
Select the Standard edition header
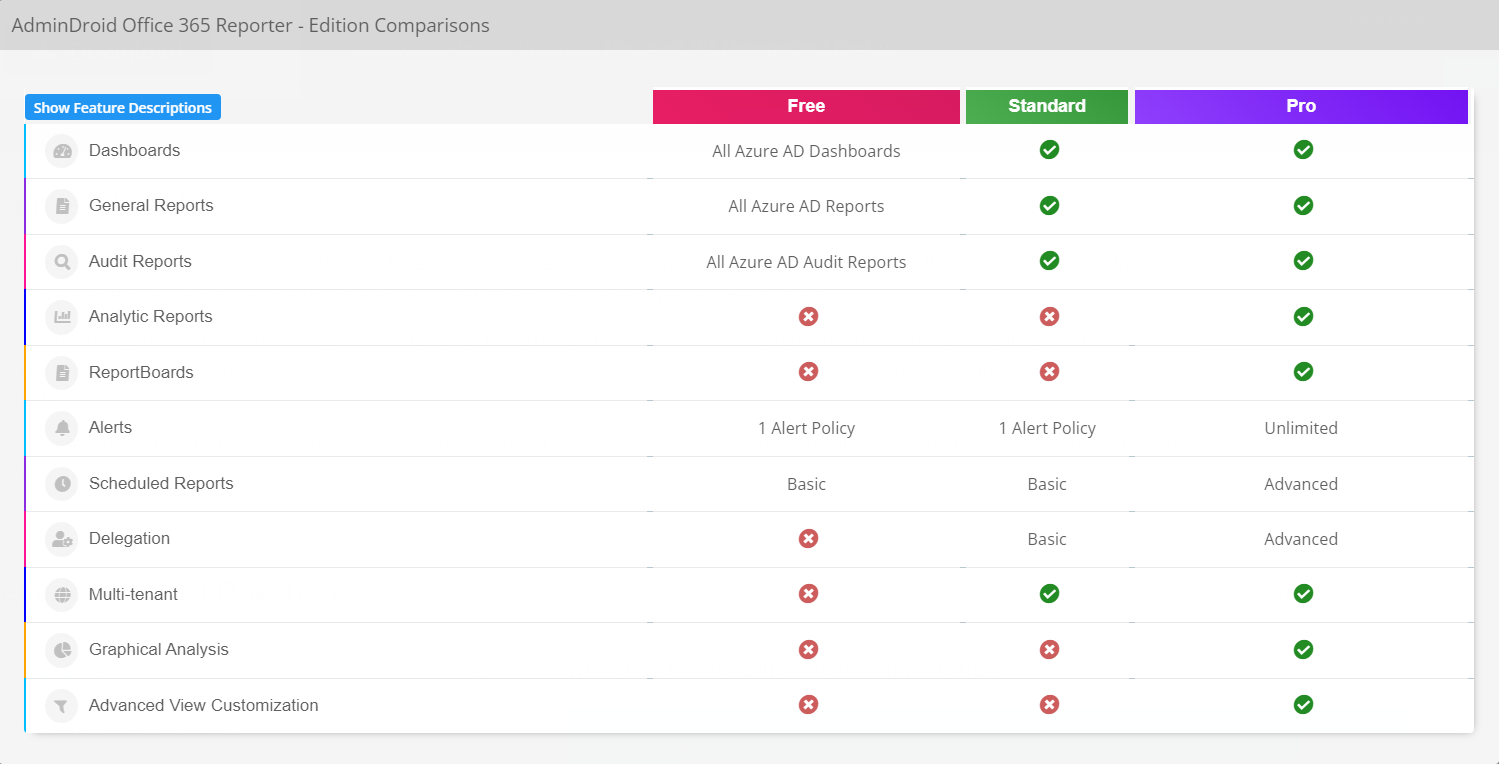(x=1047, y=107)
